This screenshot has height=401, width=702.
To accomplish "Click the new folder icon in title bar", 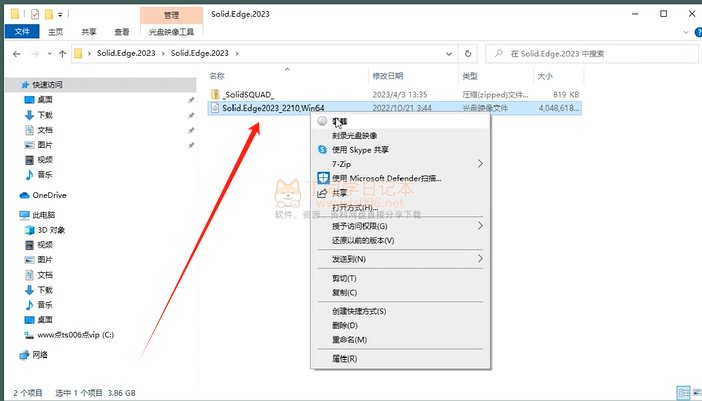I will [x=48, y=14].
